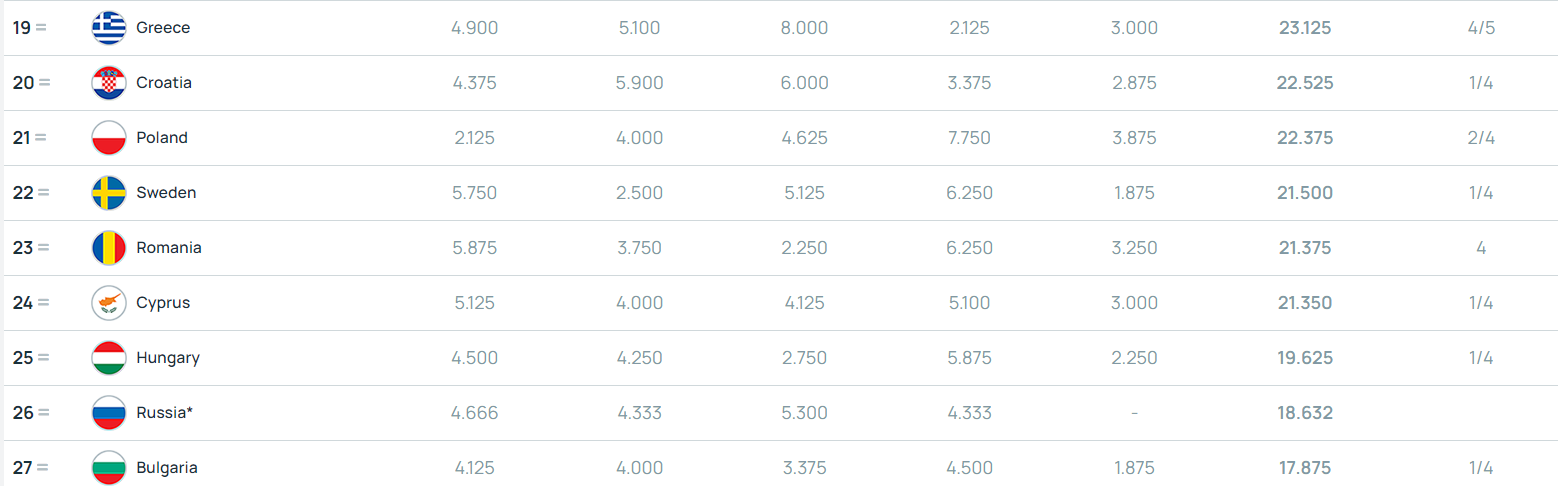Click Hungary's total of 19.625
This screenshot has width=1558, height=486.
1304,358
